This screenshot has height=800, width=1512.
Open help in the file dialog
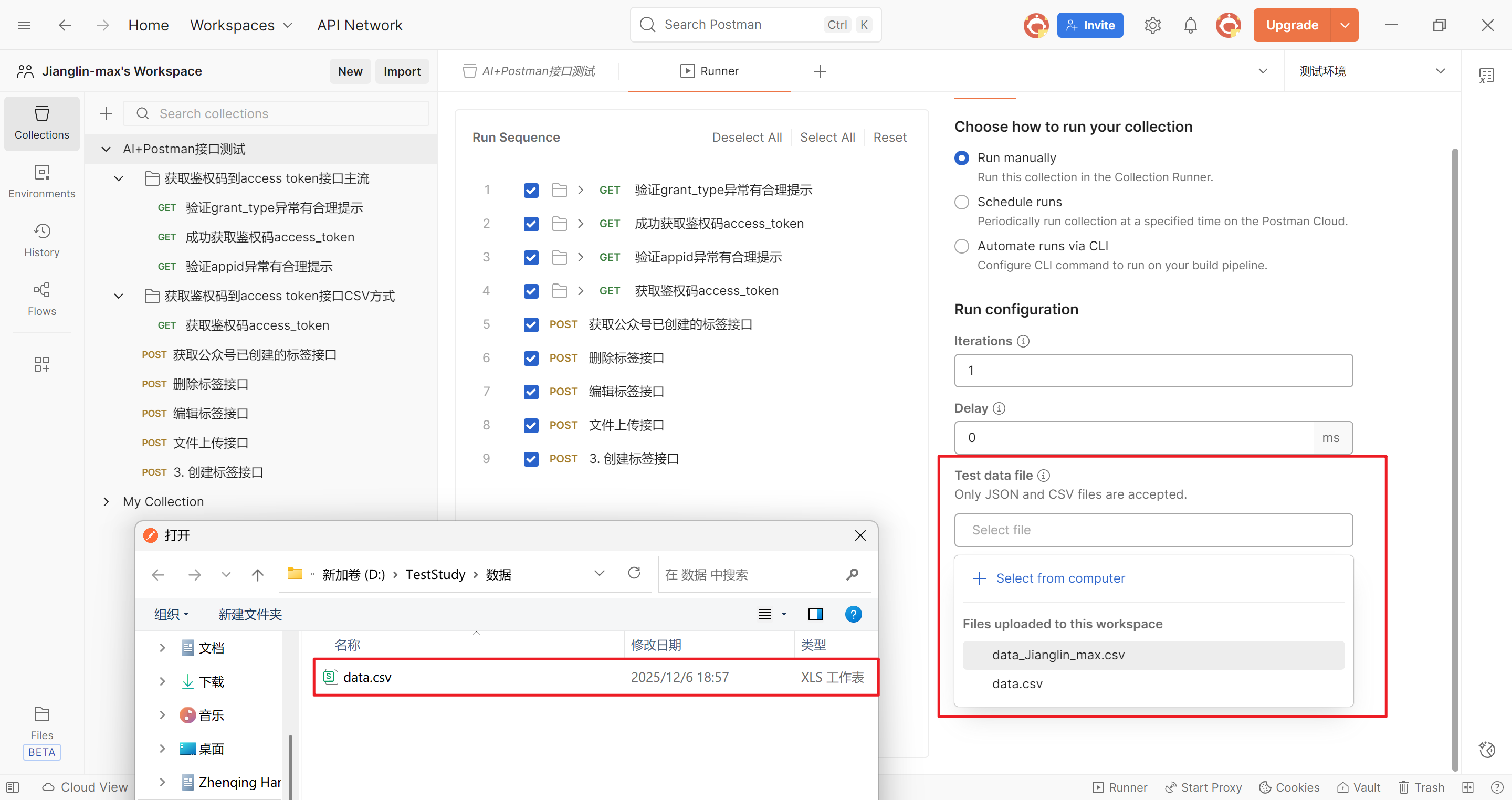point(853,614)
